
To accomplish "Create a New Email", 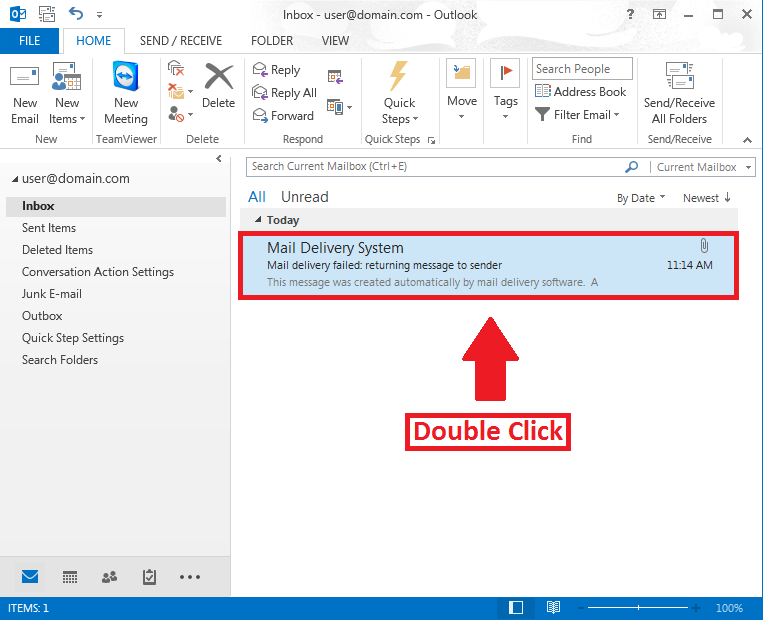I will point(24,93).
